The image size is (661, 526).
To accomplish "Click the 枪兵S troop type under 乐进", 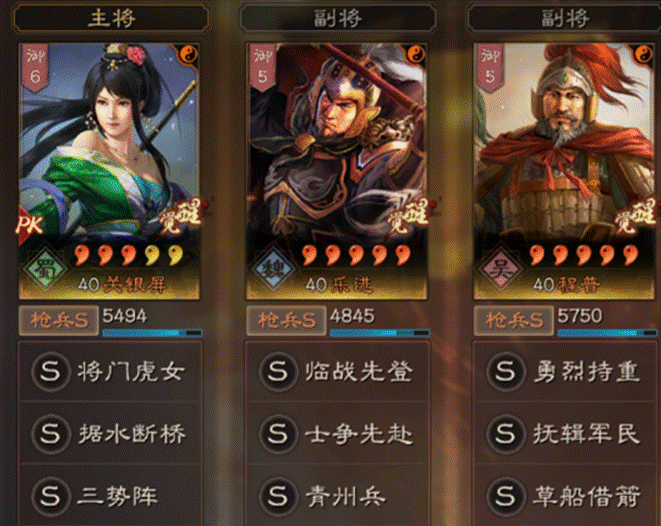I will (x=287, y=321).
